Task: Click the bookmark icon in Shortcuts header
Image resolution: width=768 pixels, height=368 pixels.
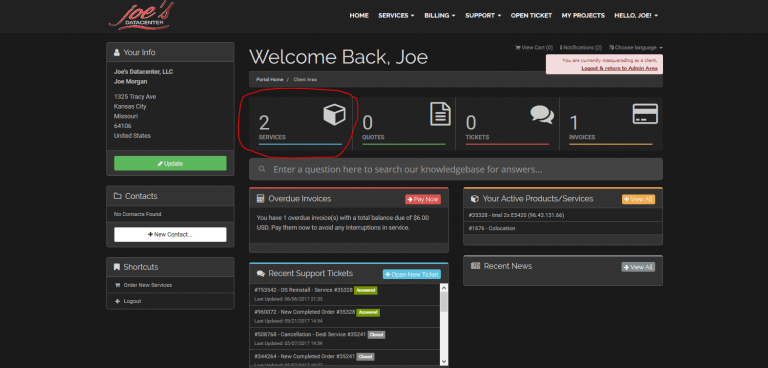Action: [117, 267]
